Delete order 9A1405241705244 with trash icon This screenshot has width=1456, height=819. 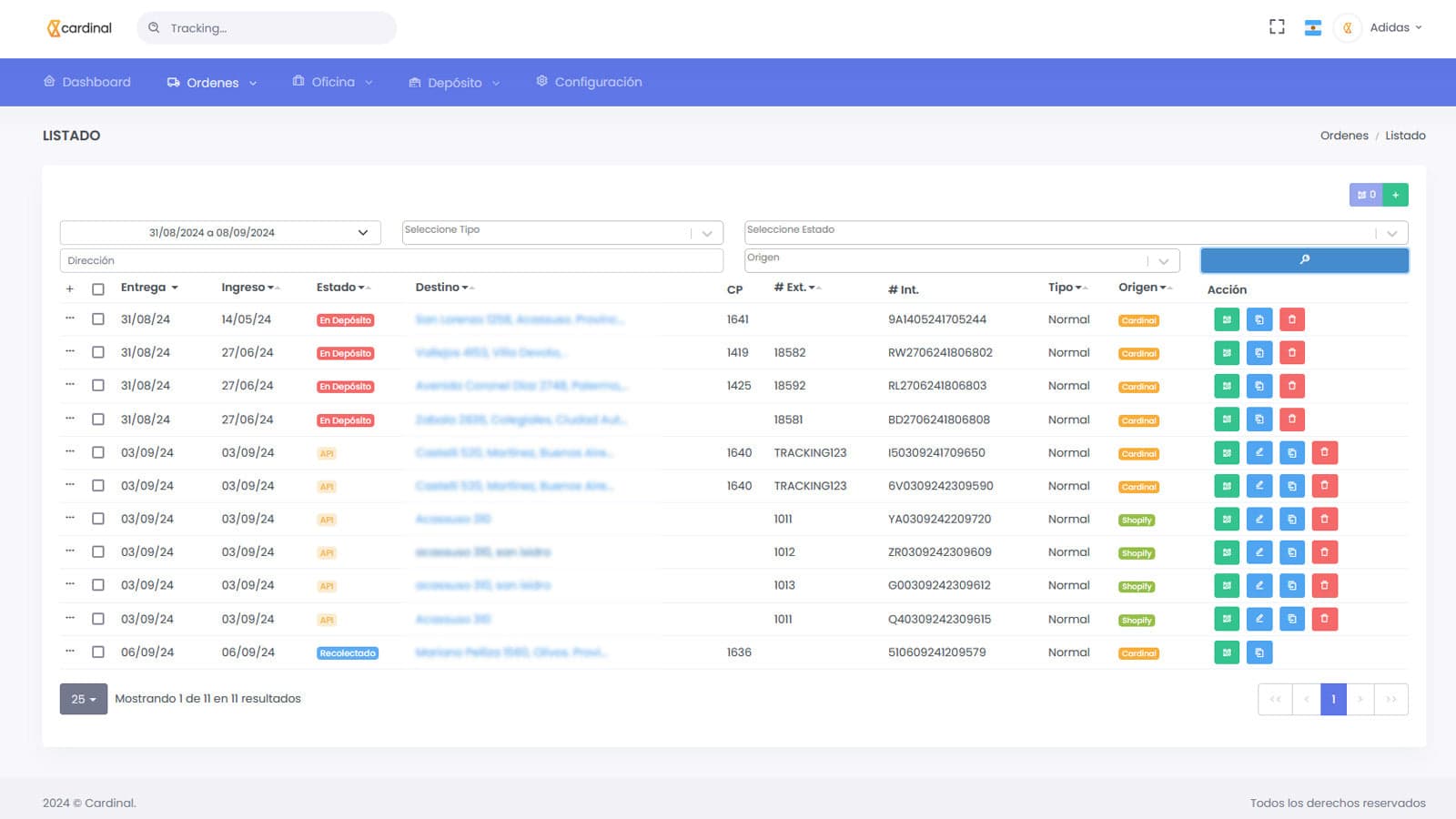point(1291,319)
